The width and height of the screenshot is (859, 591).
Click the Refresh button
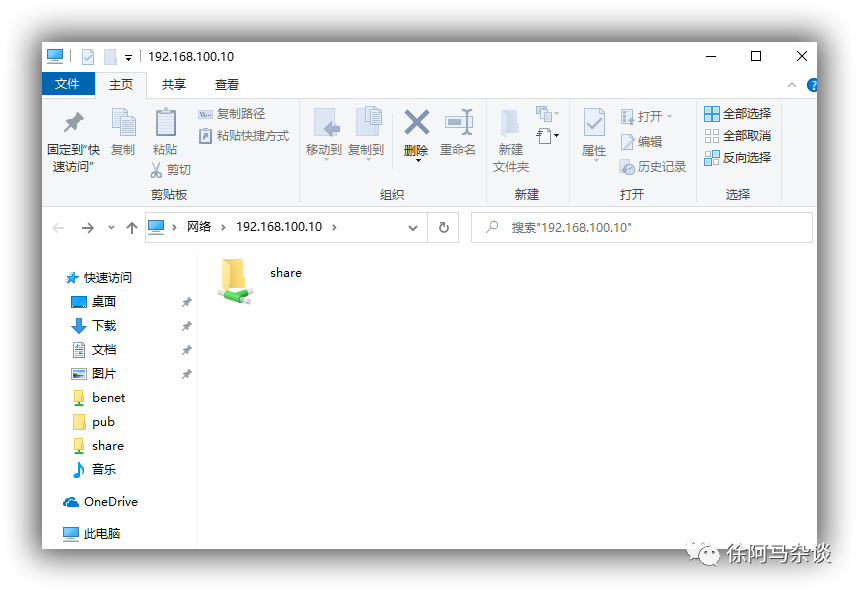coord(444,227)
